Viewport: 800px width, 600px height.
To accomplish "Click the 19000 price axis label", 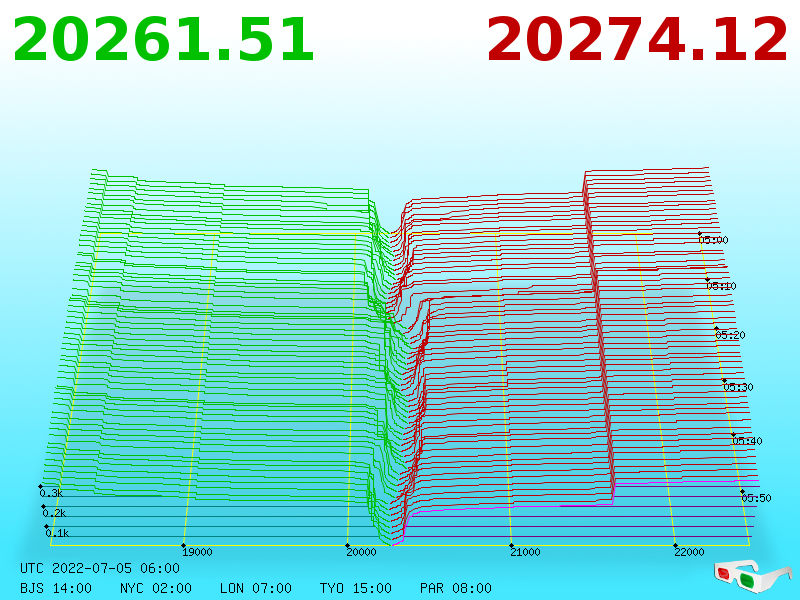I will [x=197, y=552].
